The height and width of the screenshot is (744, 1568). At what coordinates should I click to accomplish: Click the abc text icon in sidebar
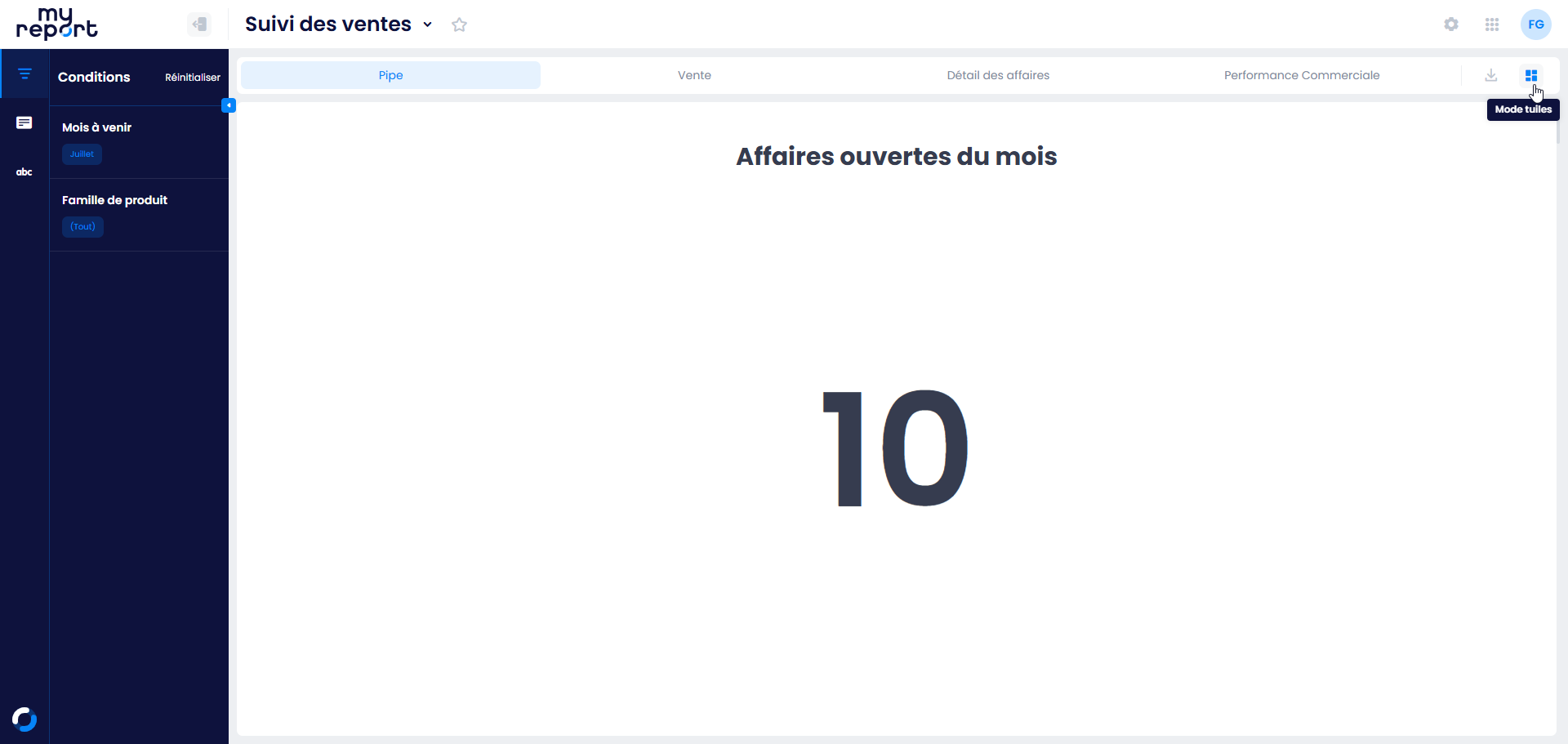(x=24, y=172)
